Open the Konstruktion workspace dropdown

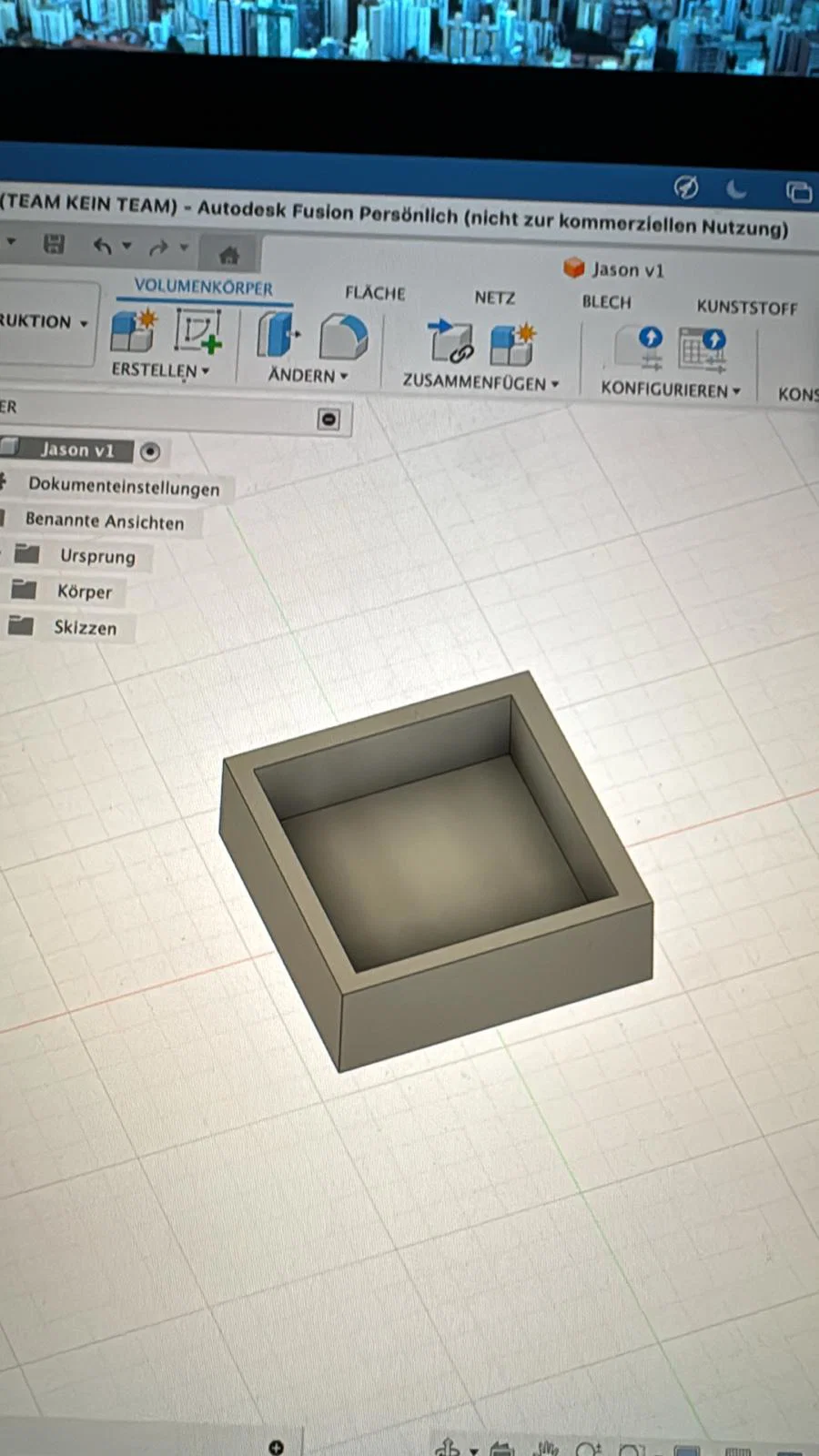(x=44, y=321)
